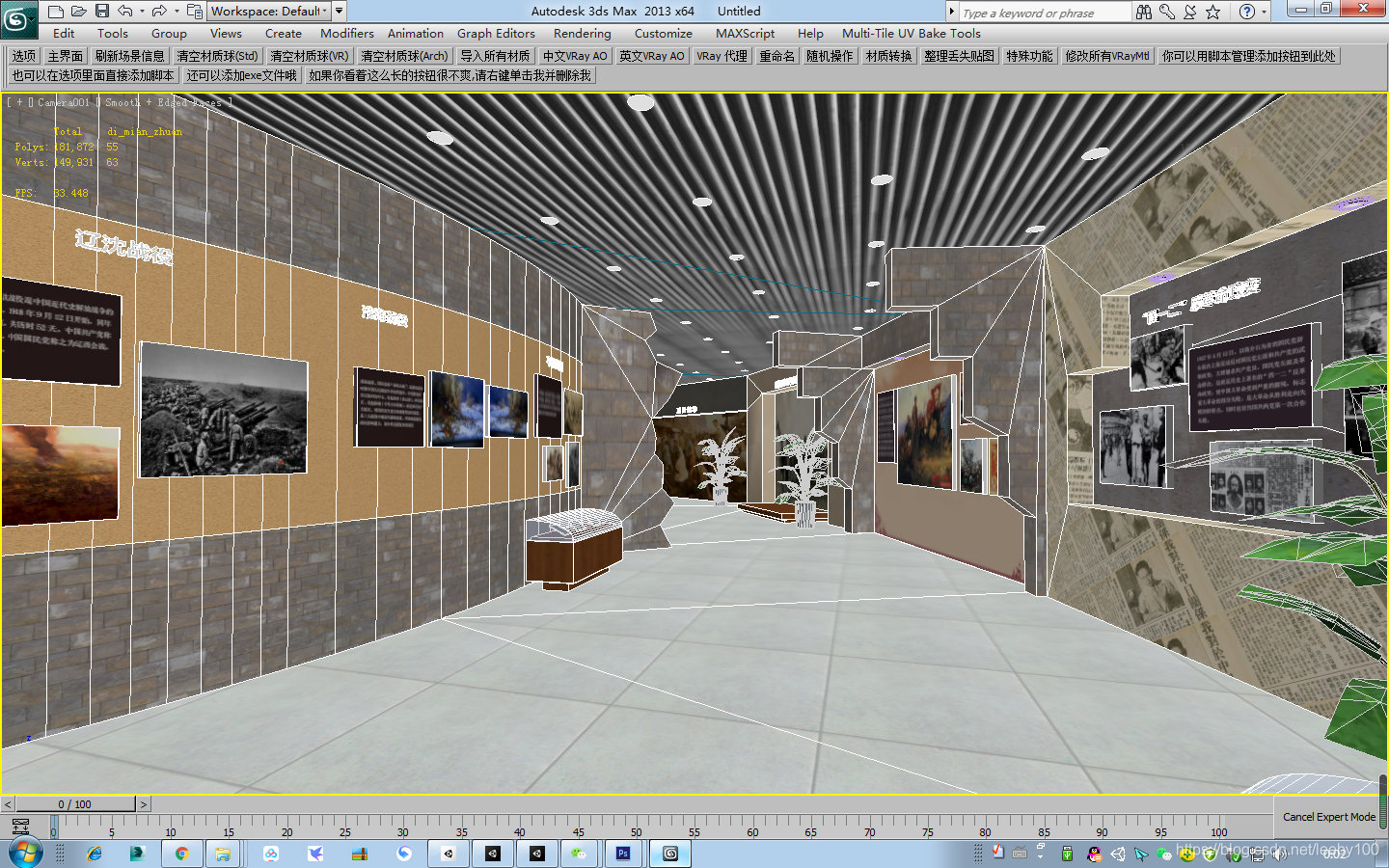Open the mini curve editor toggle icon

pyautogui.click(x=20, y=827)
